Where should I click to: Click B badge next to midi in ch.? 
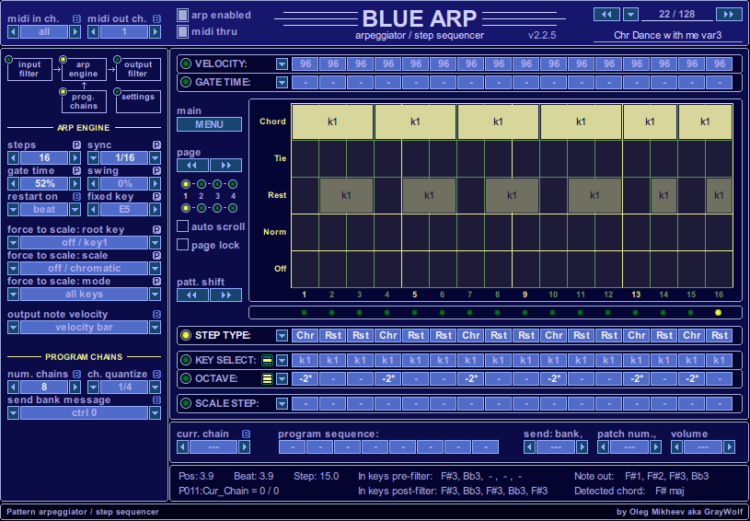coord(77,19)
